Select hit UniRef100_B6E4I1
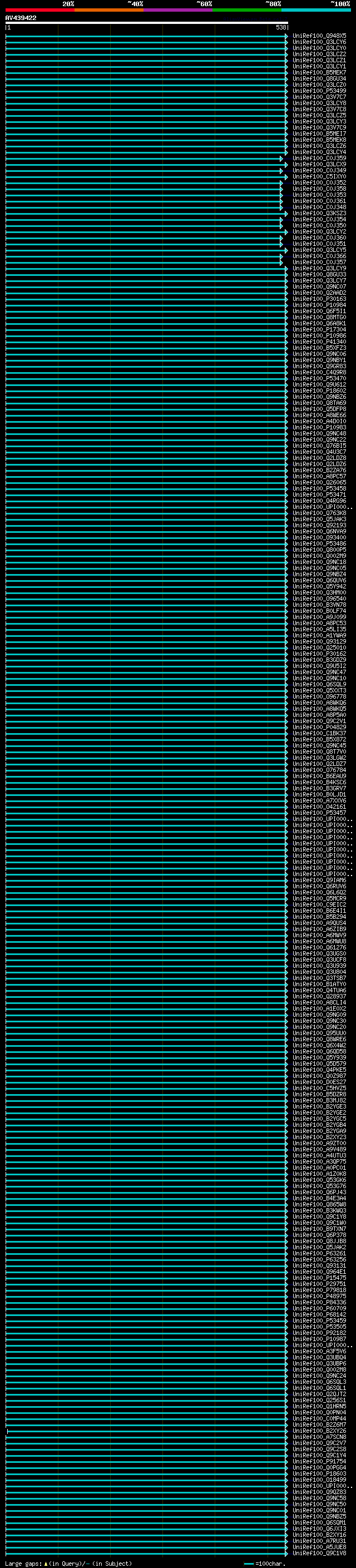Image resolution: width=356 pixels, height=1568 pixels. 319,911
